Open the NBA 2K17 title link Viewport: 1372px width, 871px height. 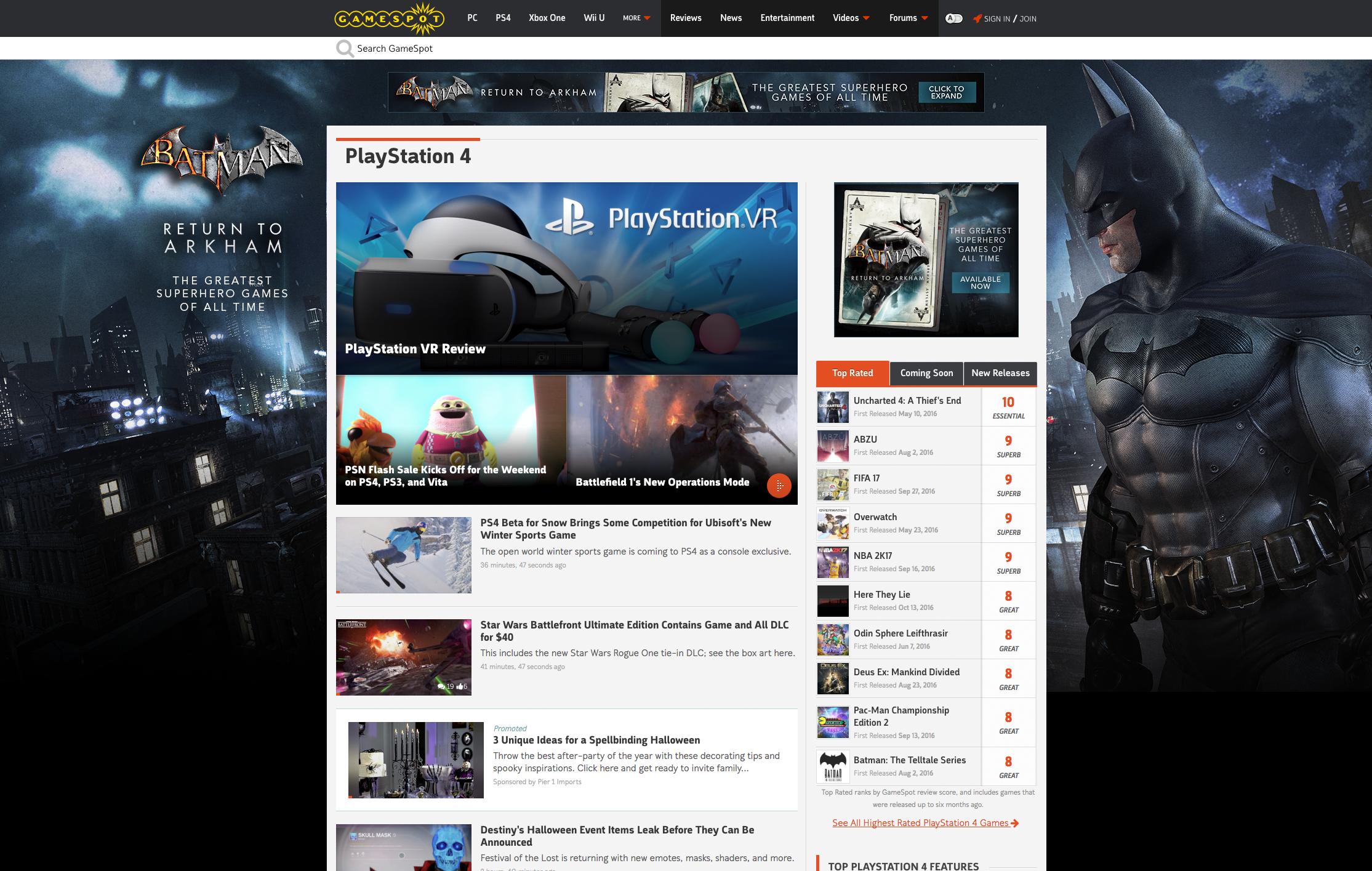tap(873, 556)
